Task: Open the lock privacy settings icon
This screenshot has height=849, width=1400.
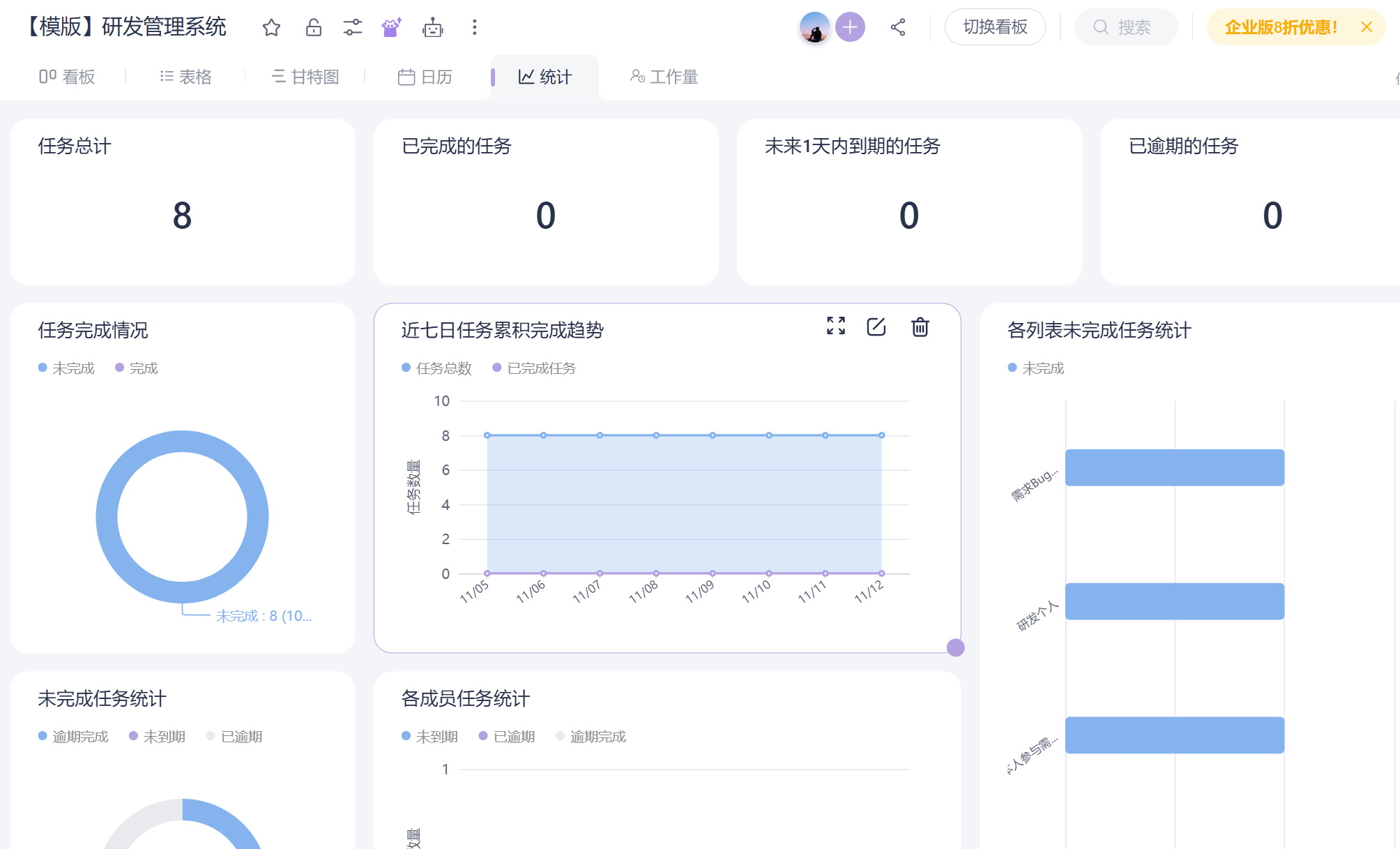Action: tap(314, 27)
